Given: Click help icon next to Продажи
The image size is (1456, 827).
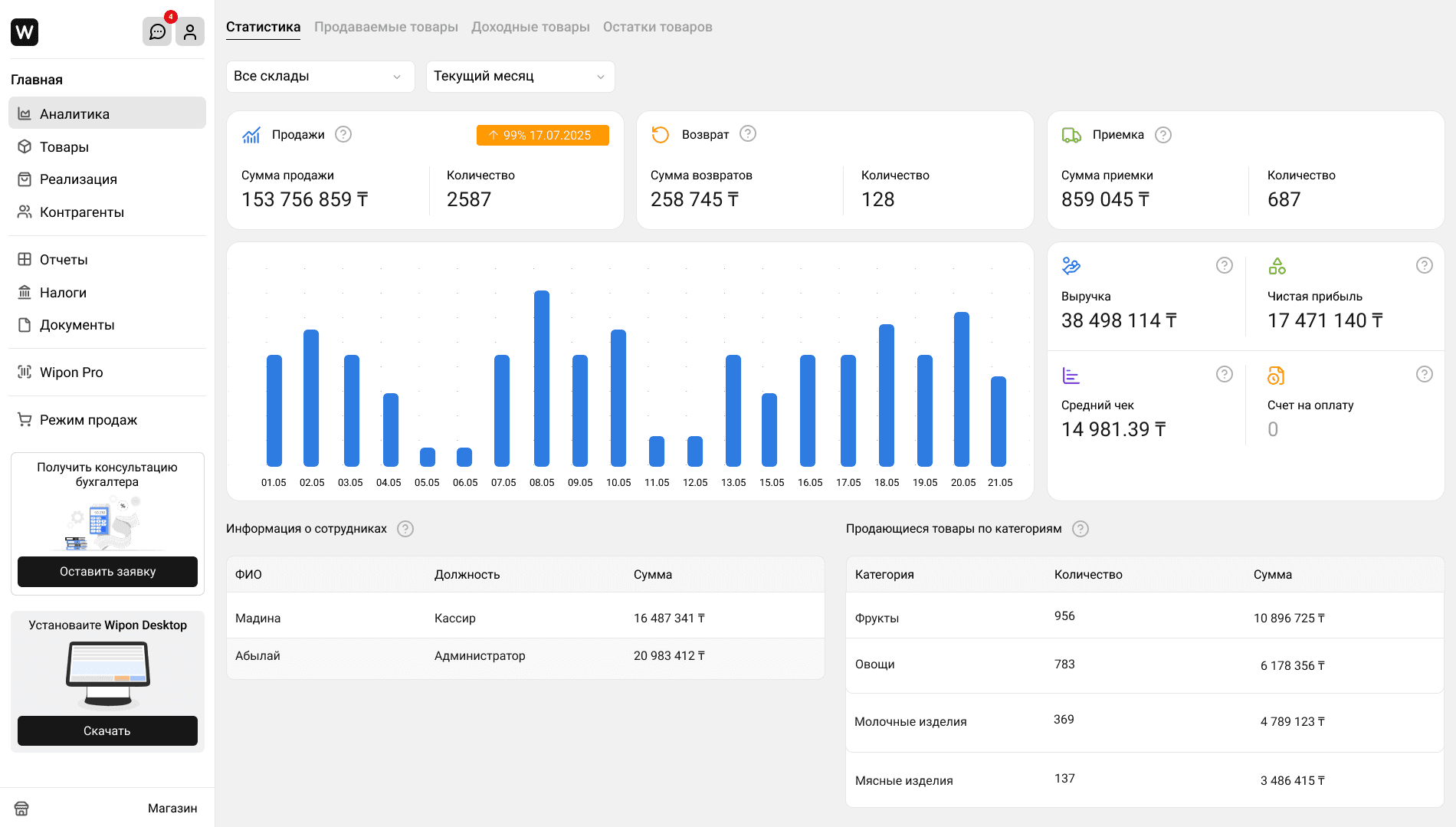Looking at the screenshot, I should [x=343, y=134].
